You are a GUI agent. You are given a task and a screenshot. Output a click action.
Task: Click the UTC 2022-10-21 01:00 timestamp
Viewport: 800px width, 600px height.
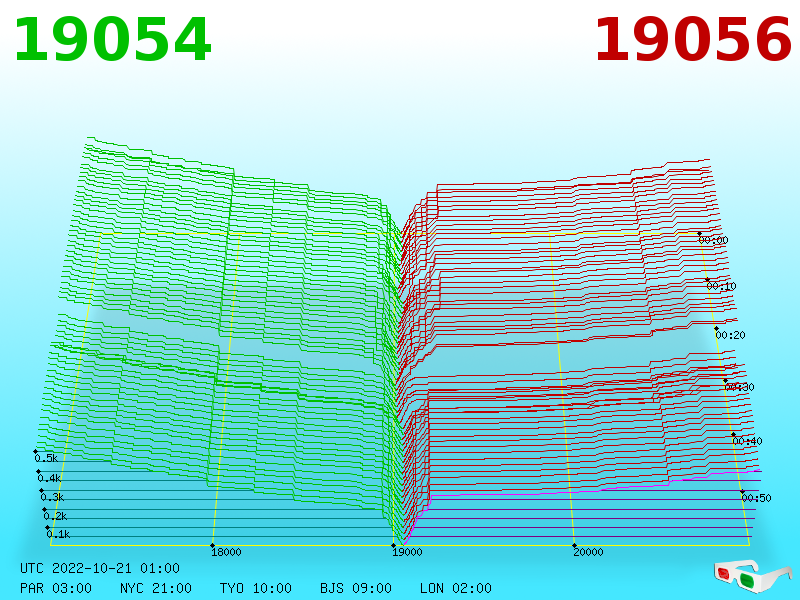pos(100,568)
